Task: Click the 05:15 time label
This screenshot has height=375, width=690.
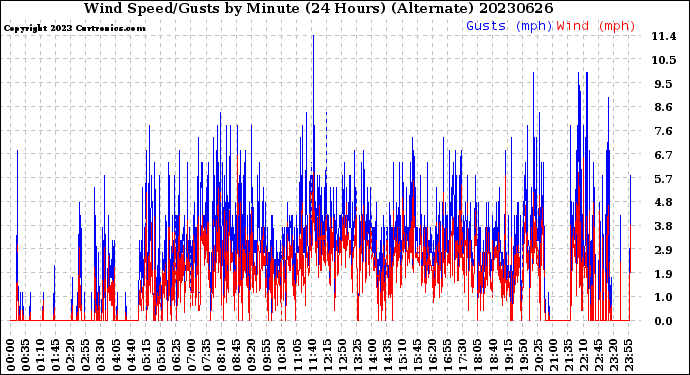Action: 146,355
